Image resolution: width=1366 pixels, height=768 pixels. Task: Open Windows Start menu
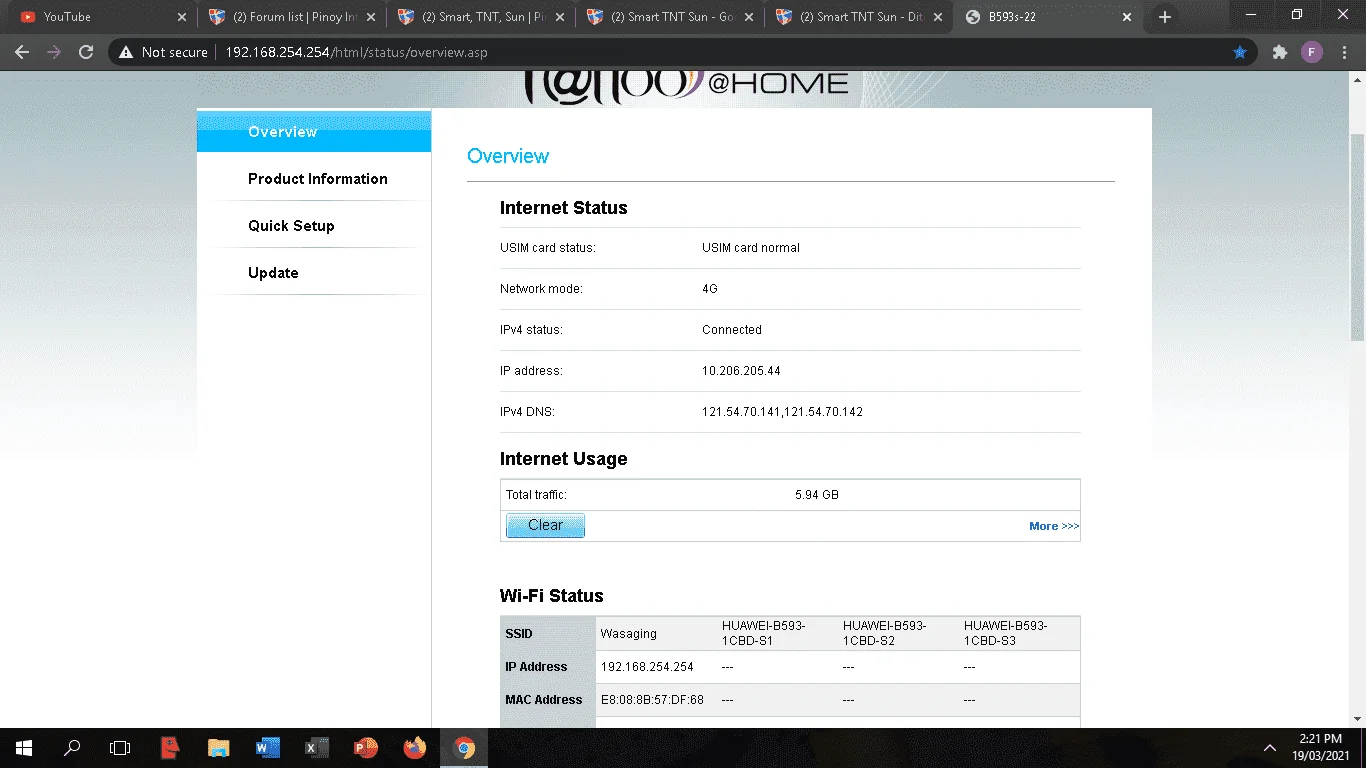click(x=23, y=747)
